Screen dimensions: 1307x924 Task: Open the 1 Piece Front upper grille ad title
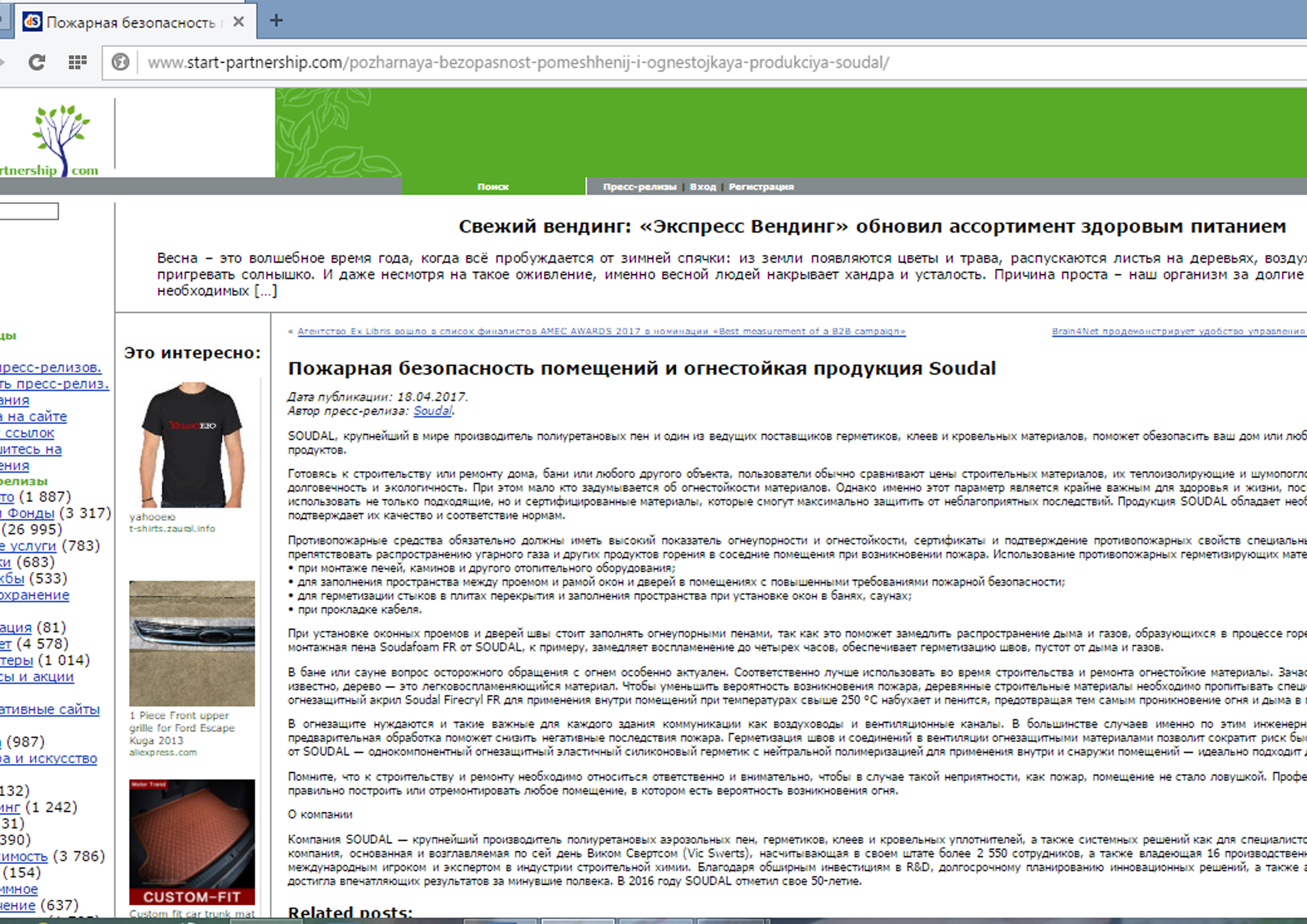coord(181,728)
